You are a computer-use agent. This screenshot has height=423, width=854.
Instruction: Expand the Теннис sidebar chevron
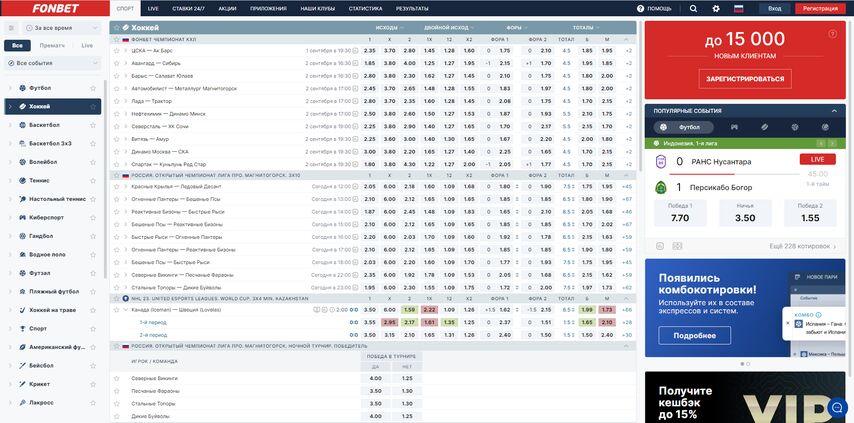pos(10,180)
